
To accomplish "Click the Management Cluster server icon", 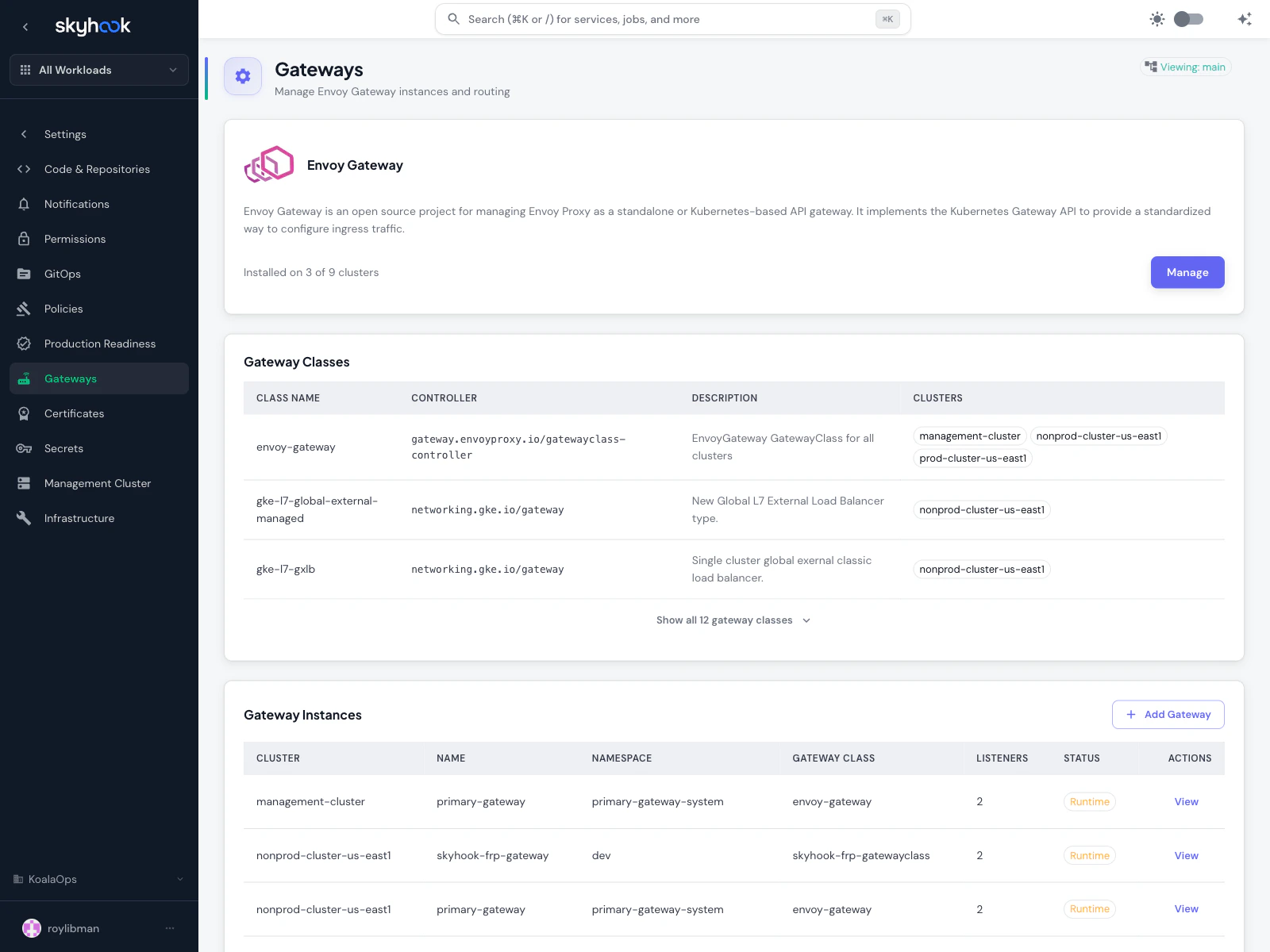I will pos(24,483).
